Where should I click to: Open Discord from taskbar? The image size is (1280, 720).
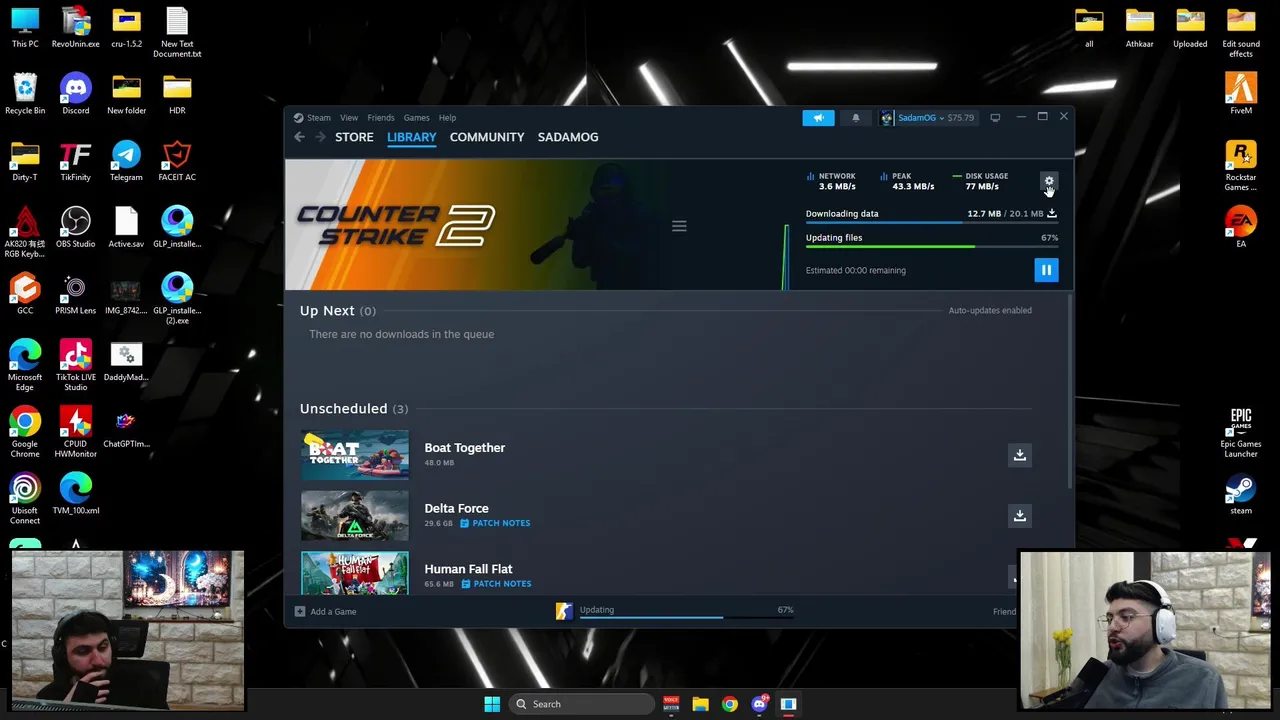[759, 704]
